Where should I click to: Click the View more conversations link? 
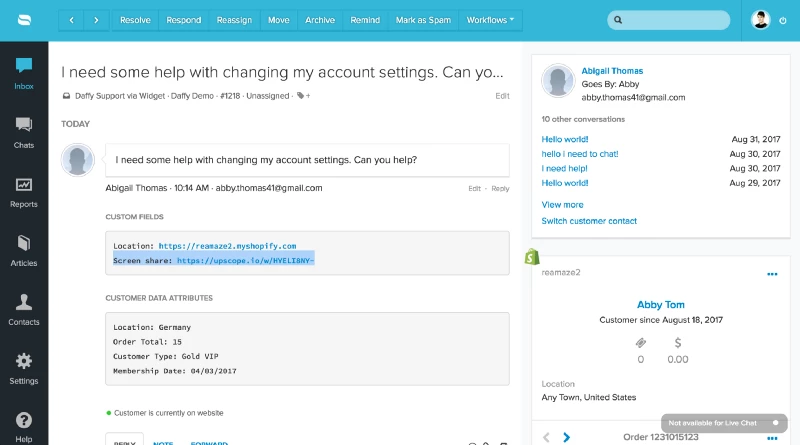point(562,205)
